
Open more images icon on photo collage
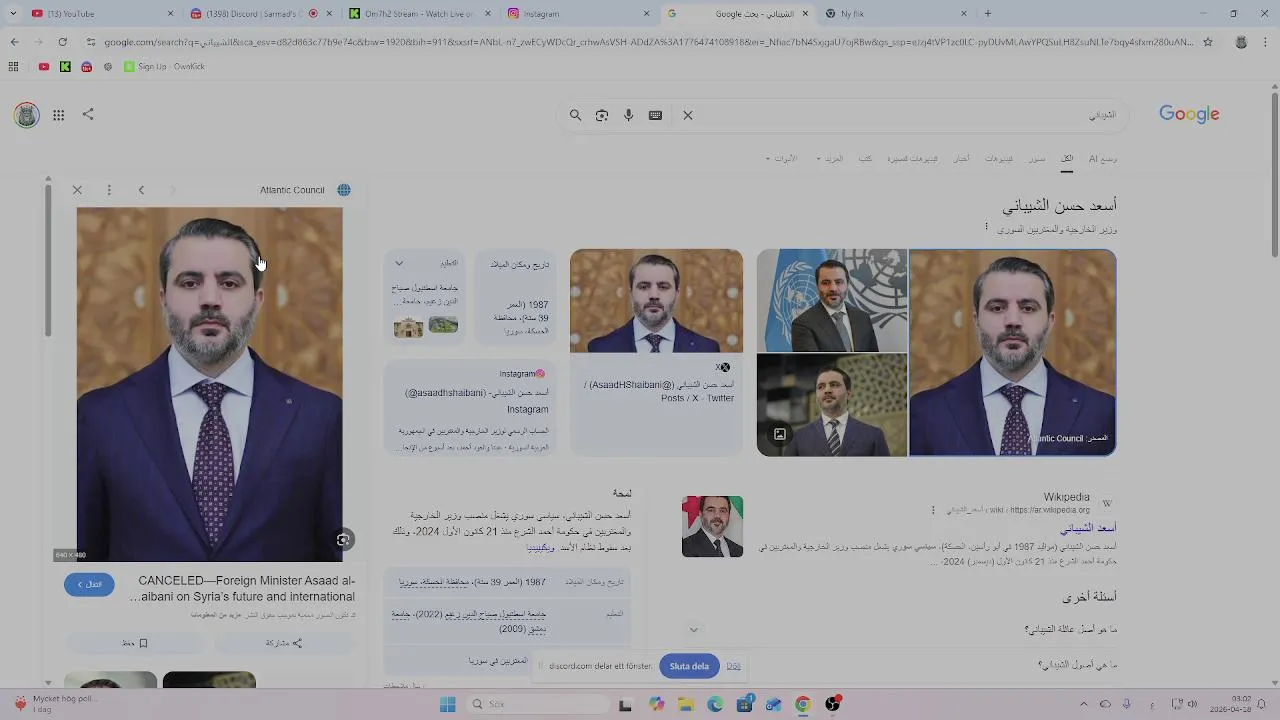pyautogui.click(x=779, y=434)
